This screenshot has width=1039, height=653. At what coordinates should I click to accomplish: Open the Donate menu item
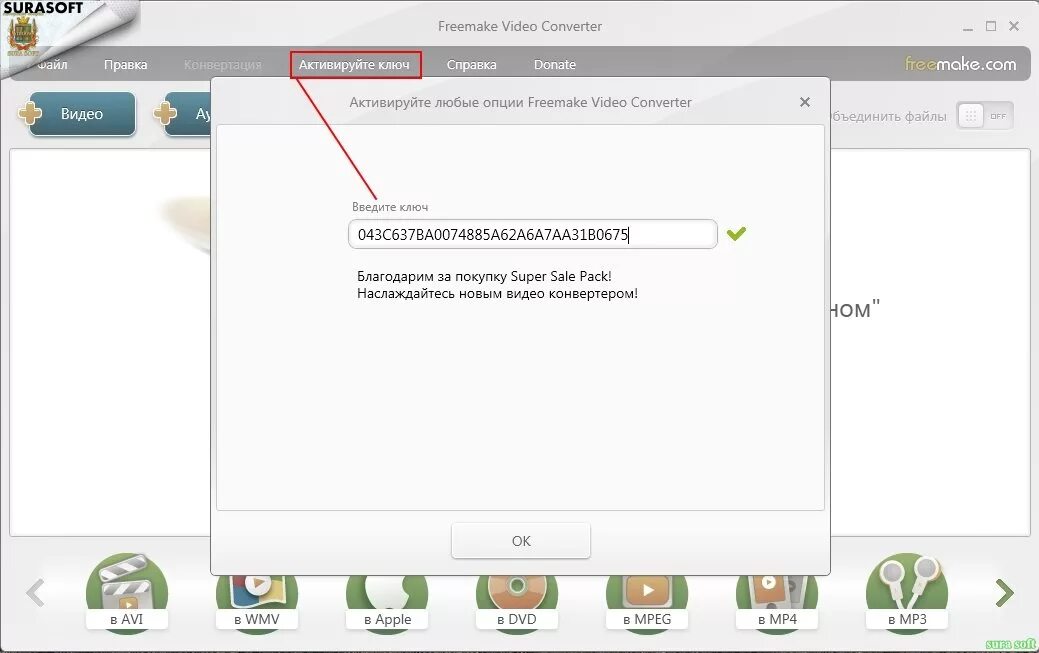coord(555,65)
